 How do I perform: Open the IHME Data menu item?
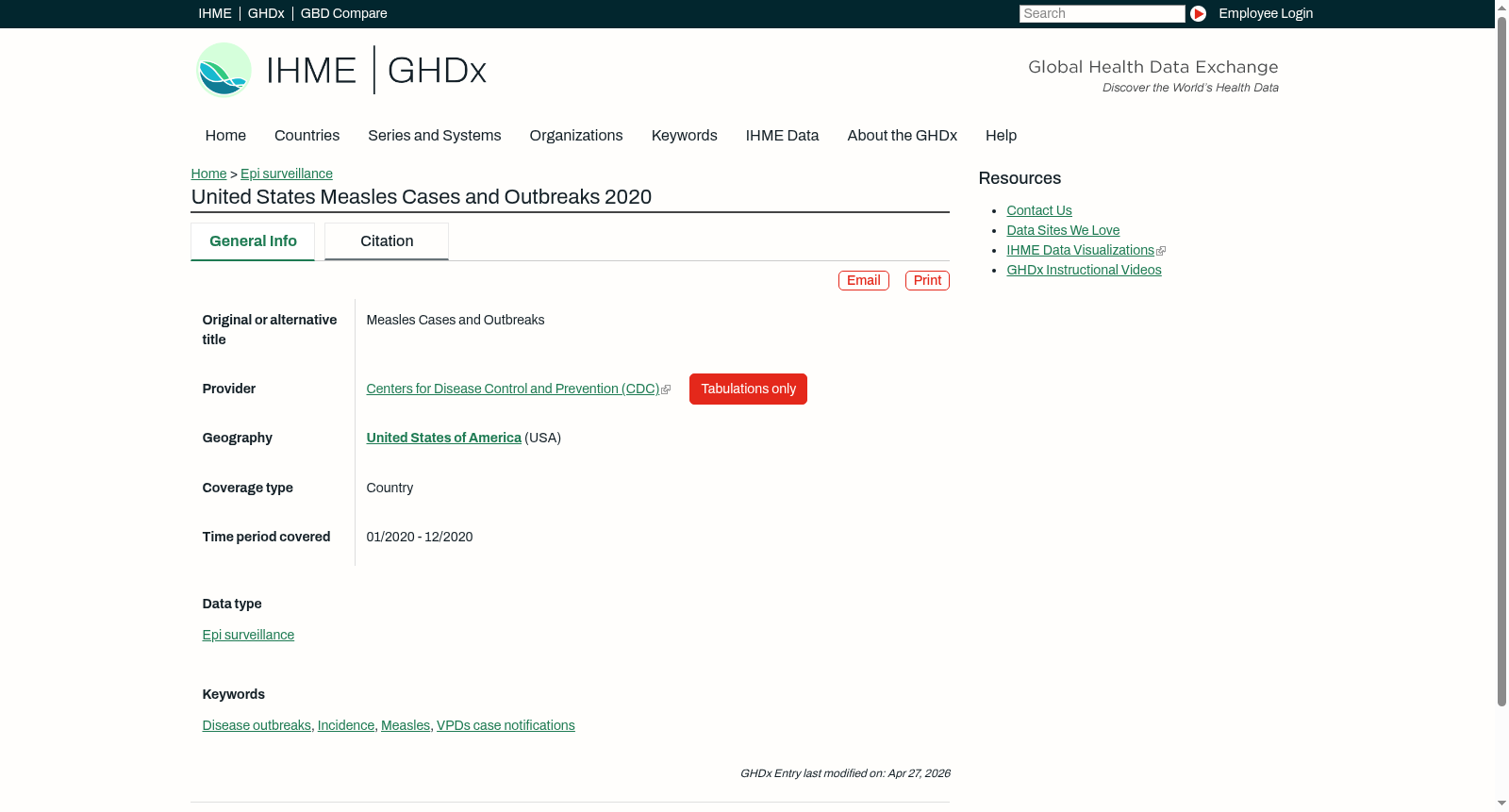(782, 136)
